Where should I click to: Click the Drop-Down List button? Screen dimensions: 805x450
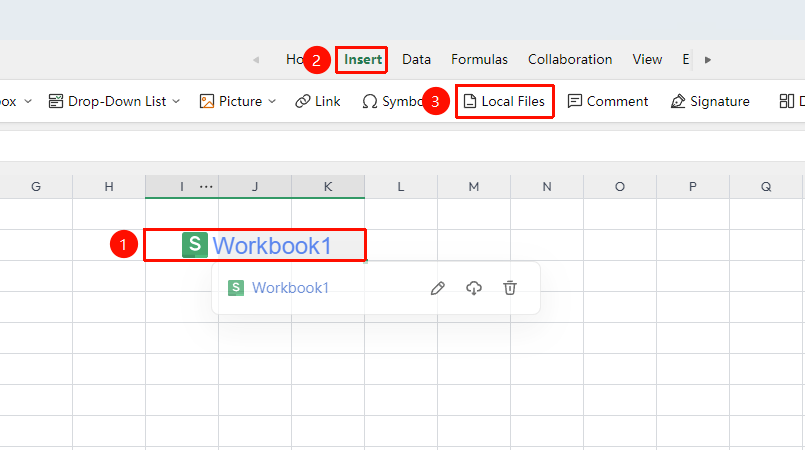(x=107, y=102)
